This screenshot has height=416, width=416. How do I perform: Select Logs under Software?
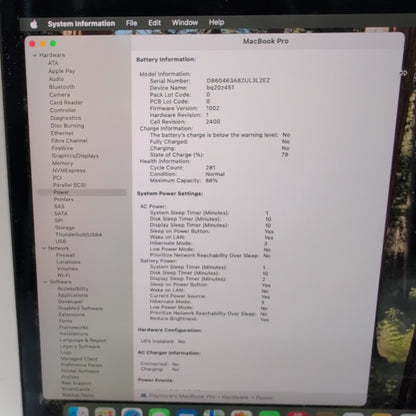tap(66, 352)
